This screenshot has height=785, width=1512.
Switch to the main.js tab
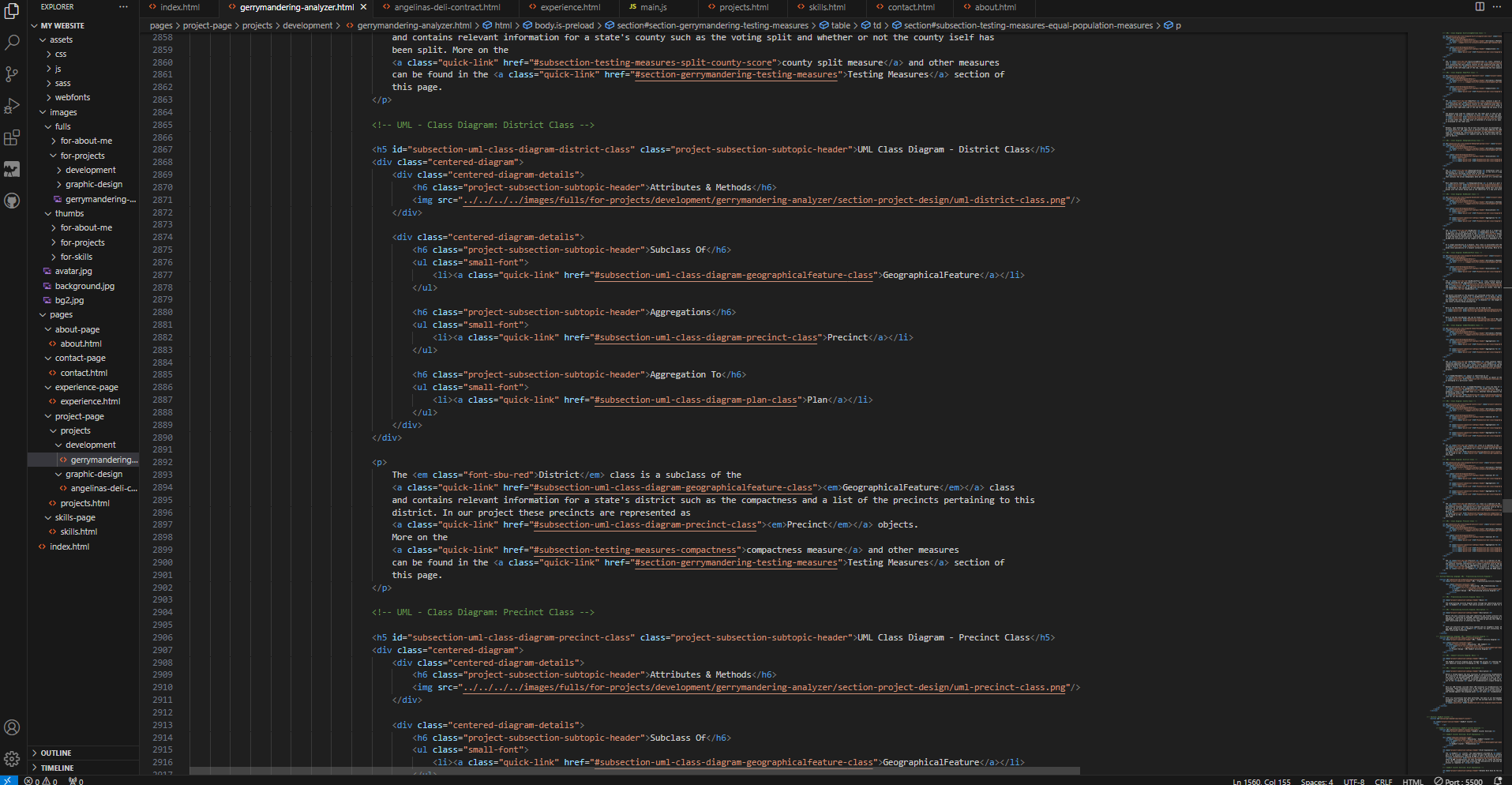(653, 7)
